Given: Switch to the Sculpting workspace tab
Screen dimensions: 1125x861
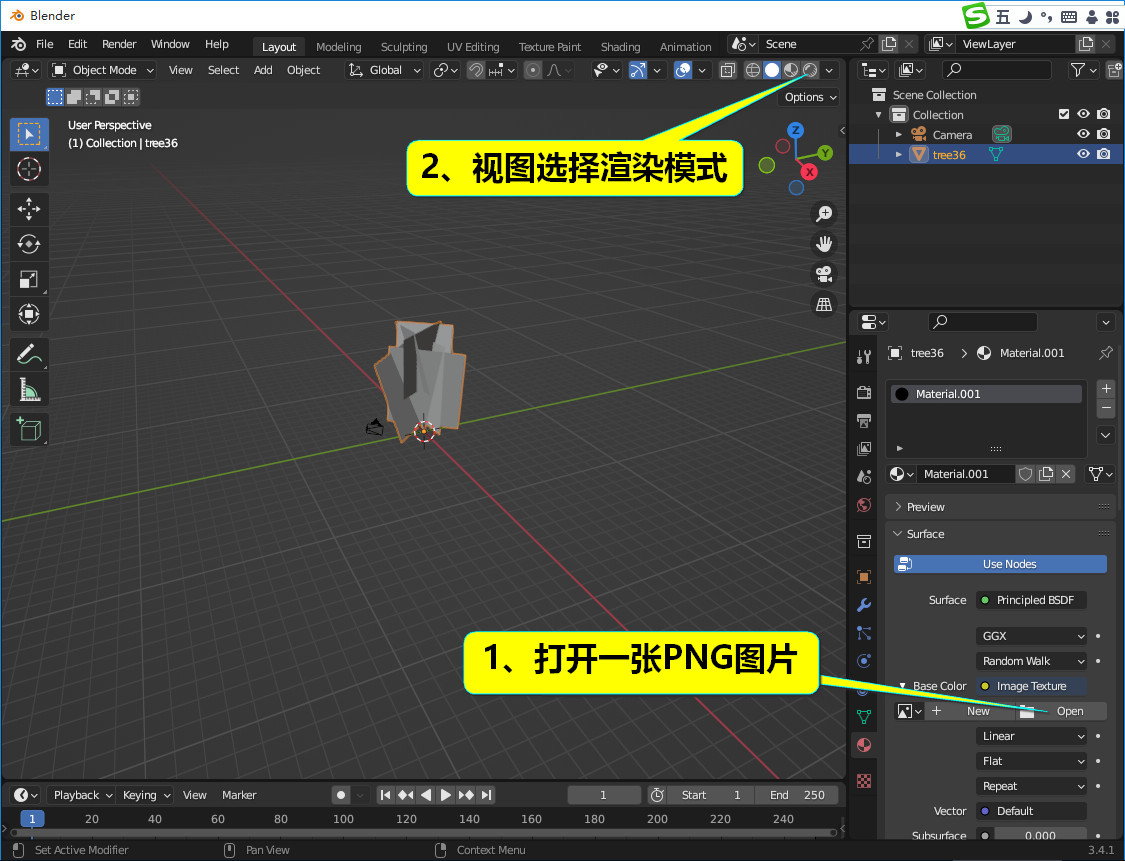Looking at the screenshot, I should pos(403,47).
